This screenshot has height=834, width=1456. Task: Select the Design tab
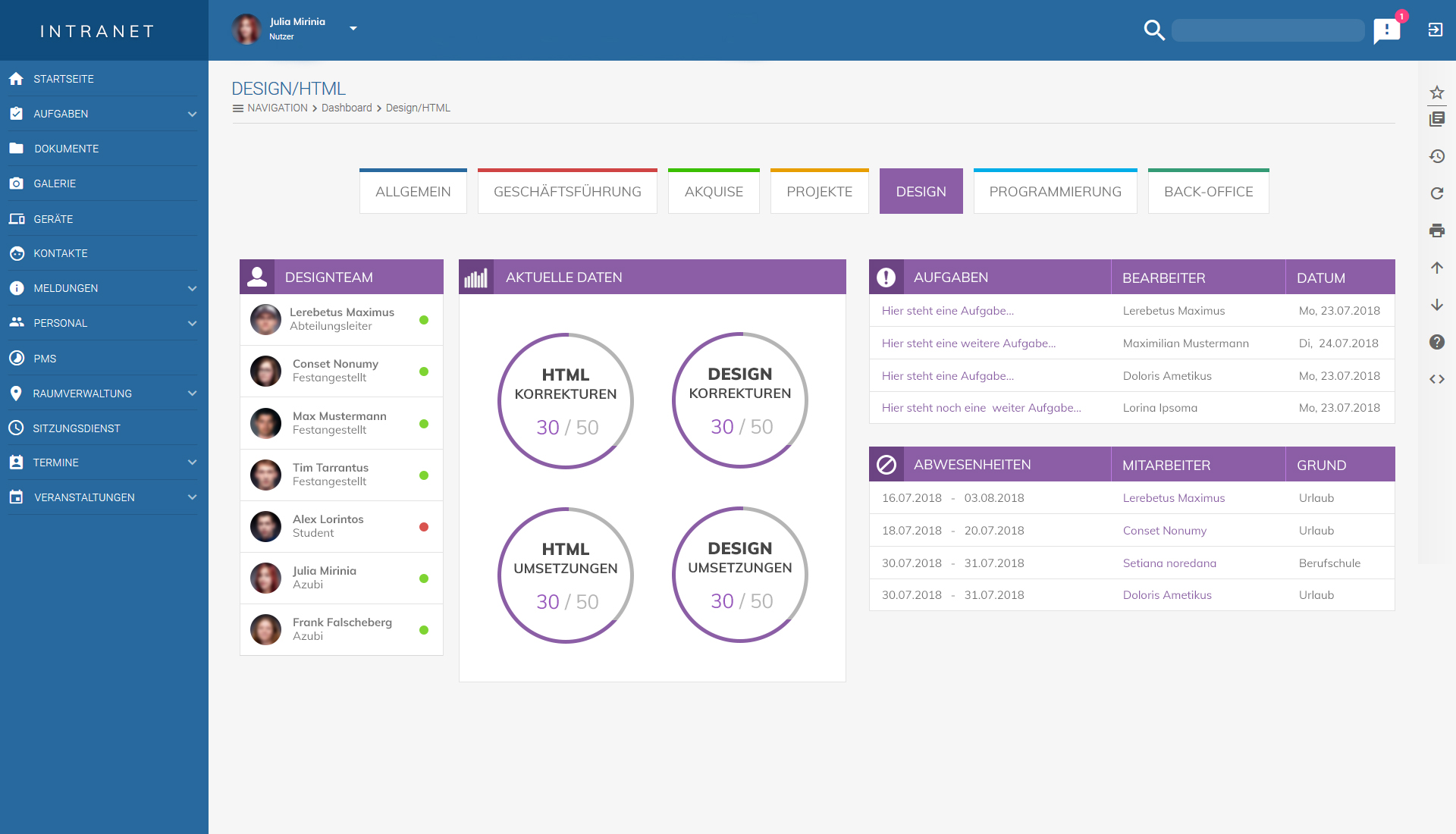pos(921,191)
